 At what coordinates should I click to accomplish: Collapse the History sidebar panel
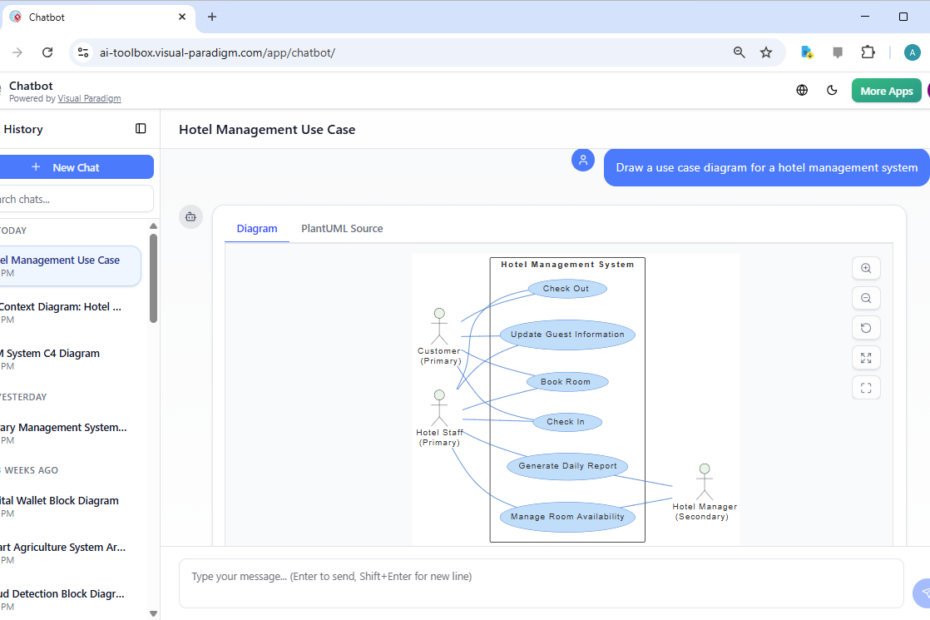[141, 128]
